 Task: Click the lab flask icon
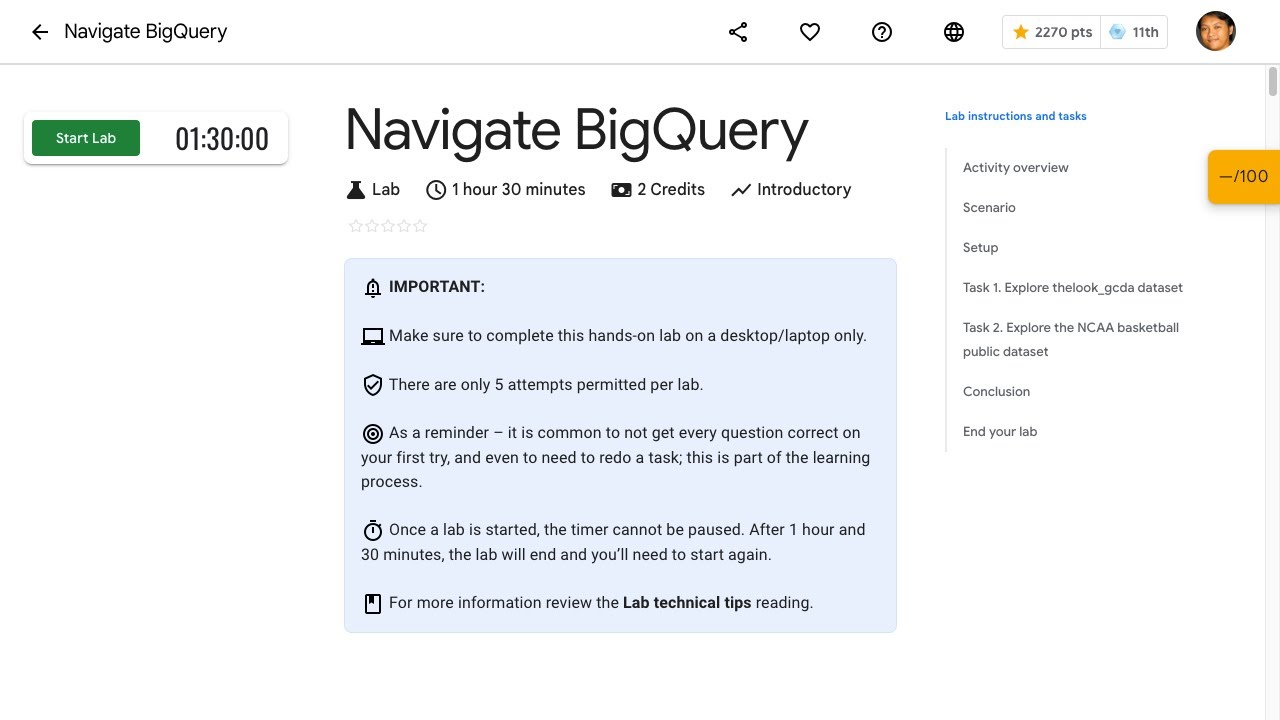pyautogui.click(x=355, y=190)
